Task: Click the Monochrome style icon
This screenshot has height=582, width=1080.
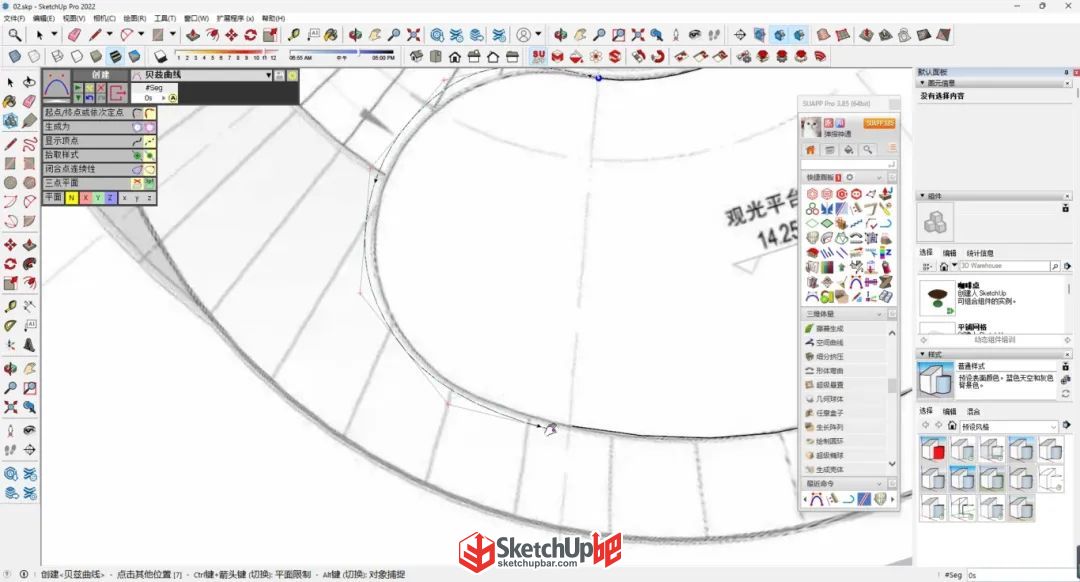Action: pyautogui.click(x=134, y=56)
